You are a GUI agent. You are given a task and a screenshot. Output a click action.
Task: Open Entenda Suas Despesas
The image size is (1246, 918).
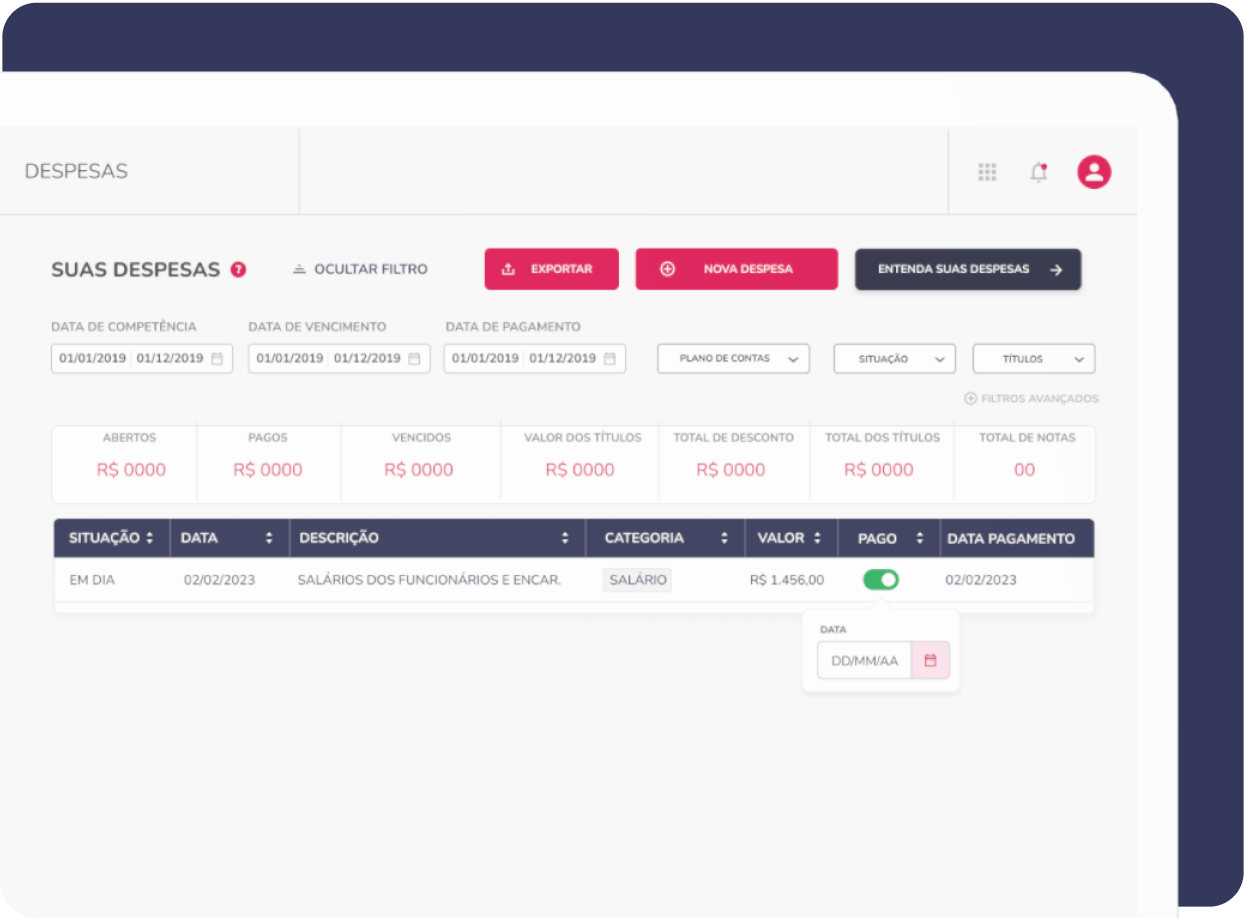coord(967,269)
